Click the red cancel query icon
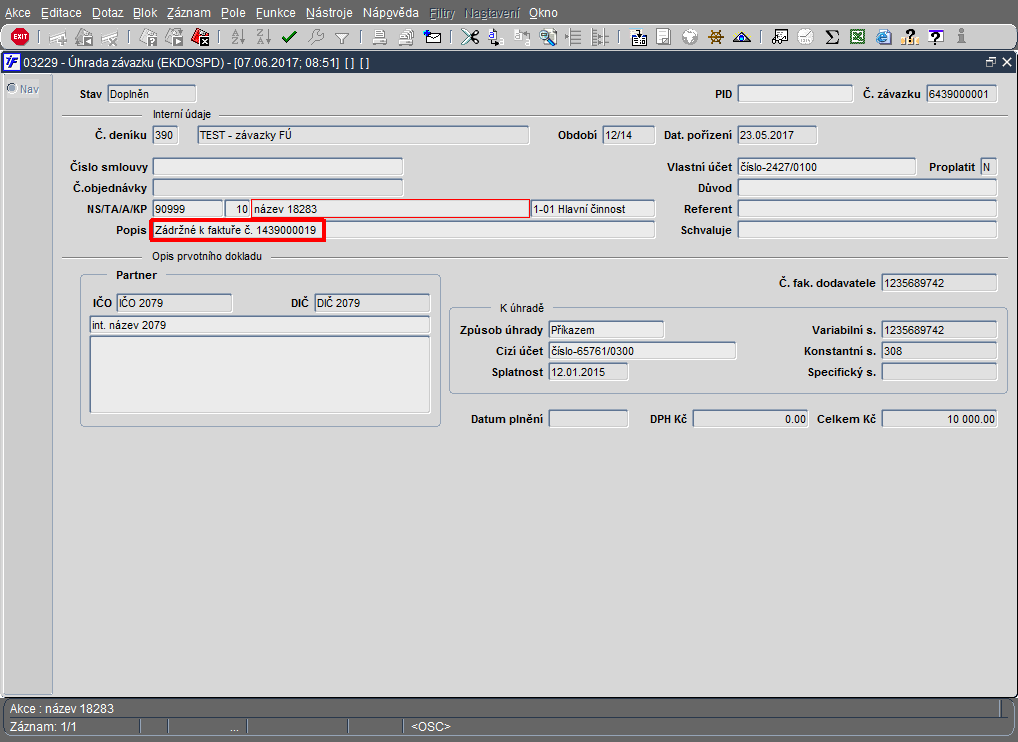Viewport: 1018px width, 742px height. point(200,38)
